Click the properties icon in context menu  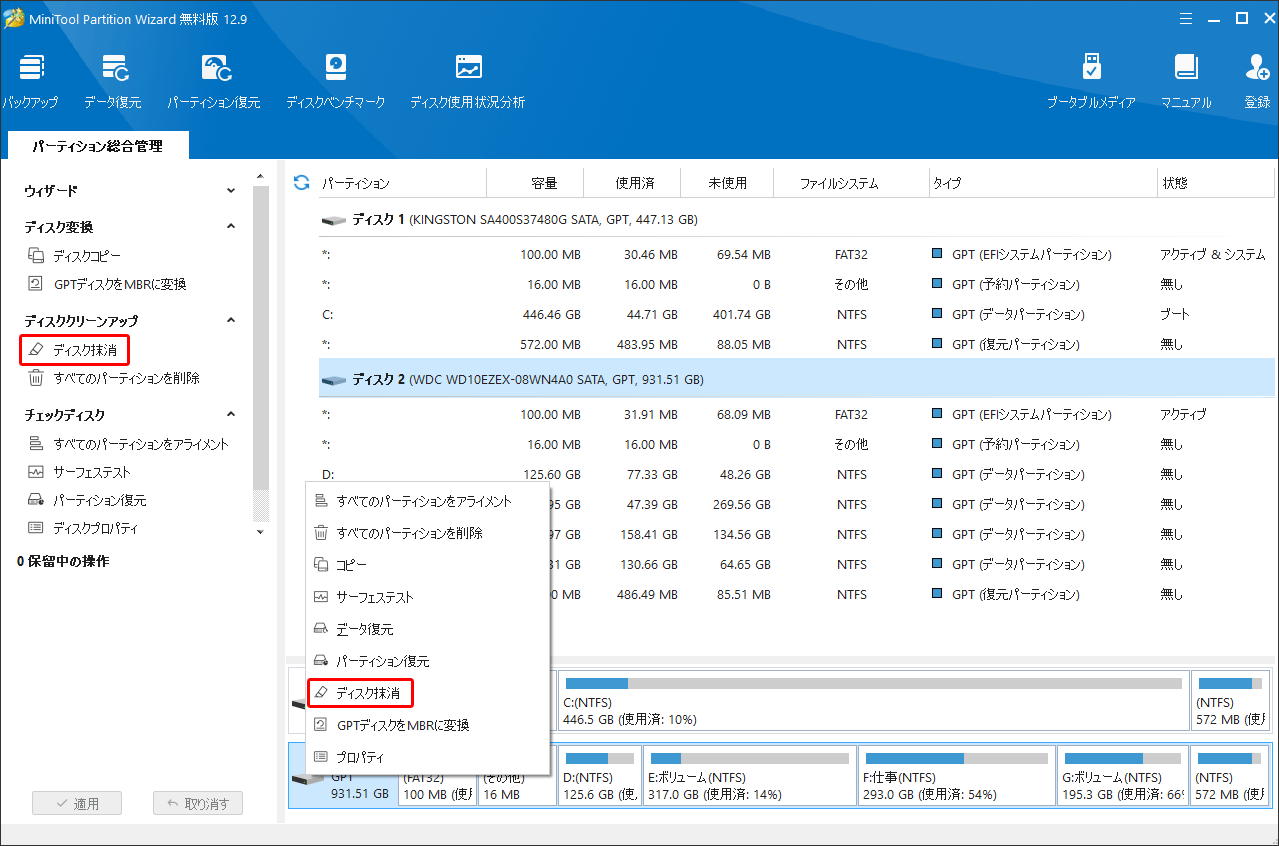pyautogui.click(x=321, y=757)
